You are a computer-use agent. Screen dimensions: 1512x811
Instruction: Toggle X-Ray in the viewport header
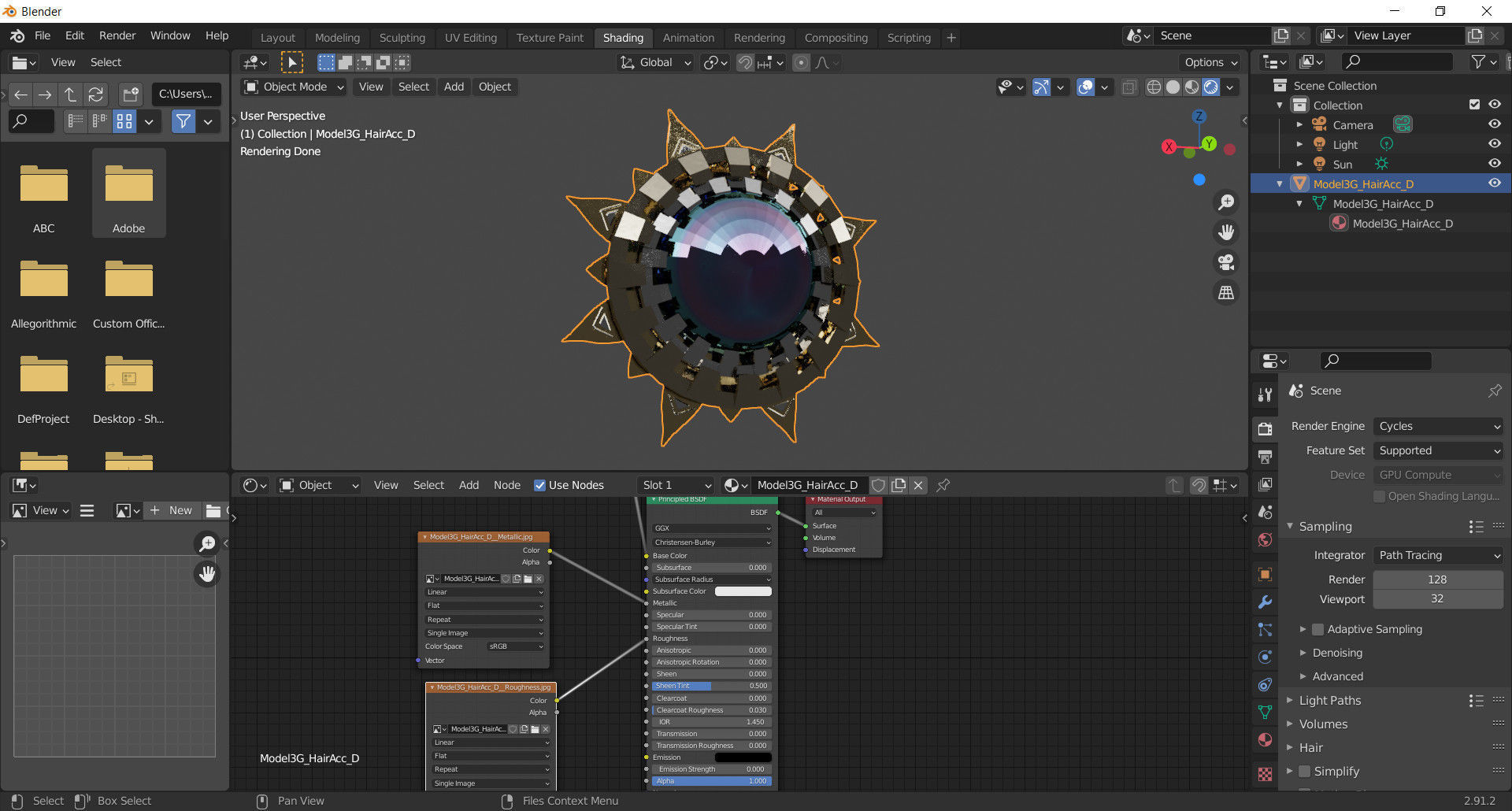click(x=1128, y=87)
